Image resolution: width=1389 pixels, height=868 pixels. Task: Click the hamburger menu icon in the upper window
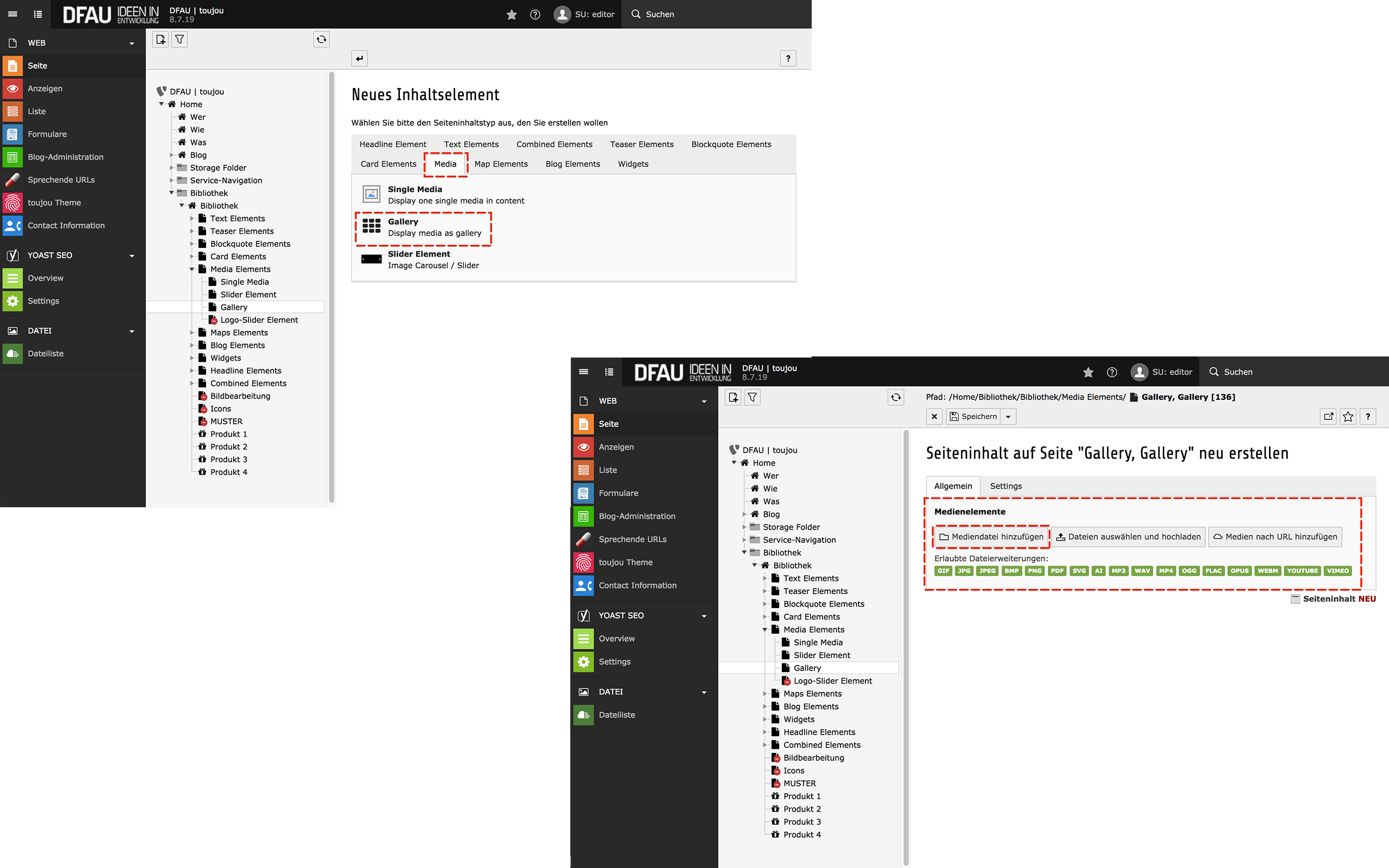(x=12, y=14)
